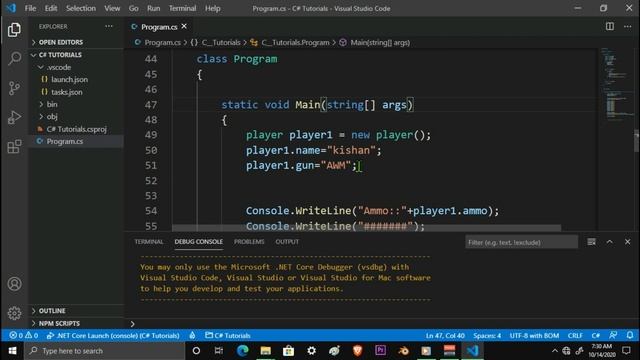640x360 pixels.
Task: Switch to the Debug Console tab
Action: pyautogui.click(x=198, y=242)
